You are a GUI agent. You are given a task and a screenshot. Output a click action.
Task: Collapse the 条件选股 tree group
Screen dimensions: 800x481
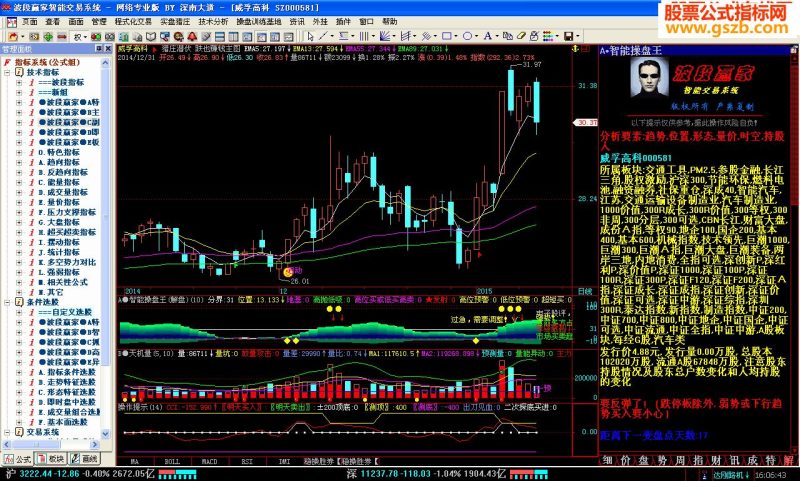7,302
